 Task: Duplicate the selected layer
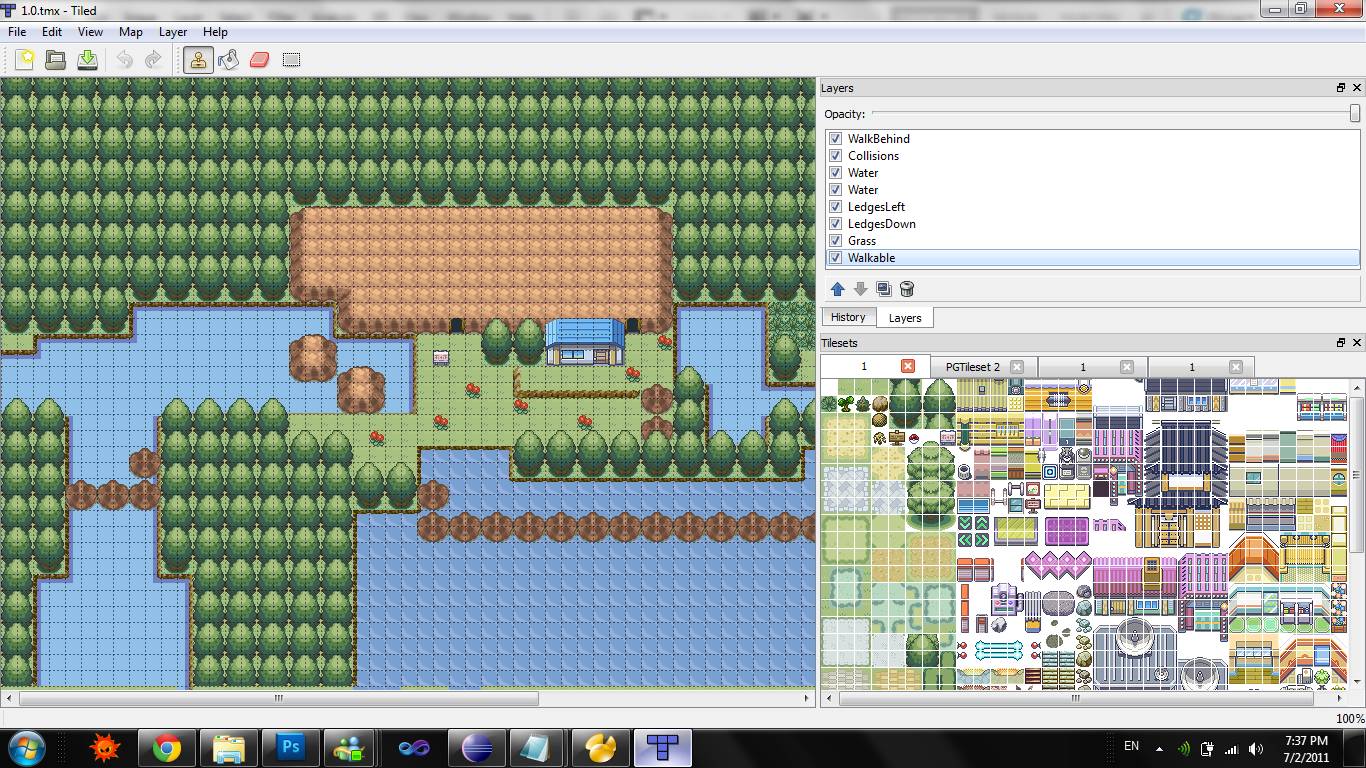pyautogui.click(x=884, y=289)
